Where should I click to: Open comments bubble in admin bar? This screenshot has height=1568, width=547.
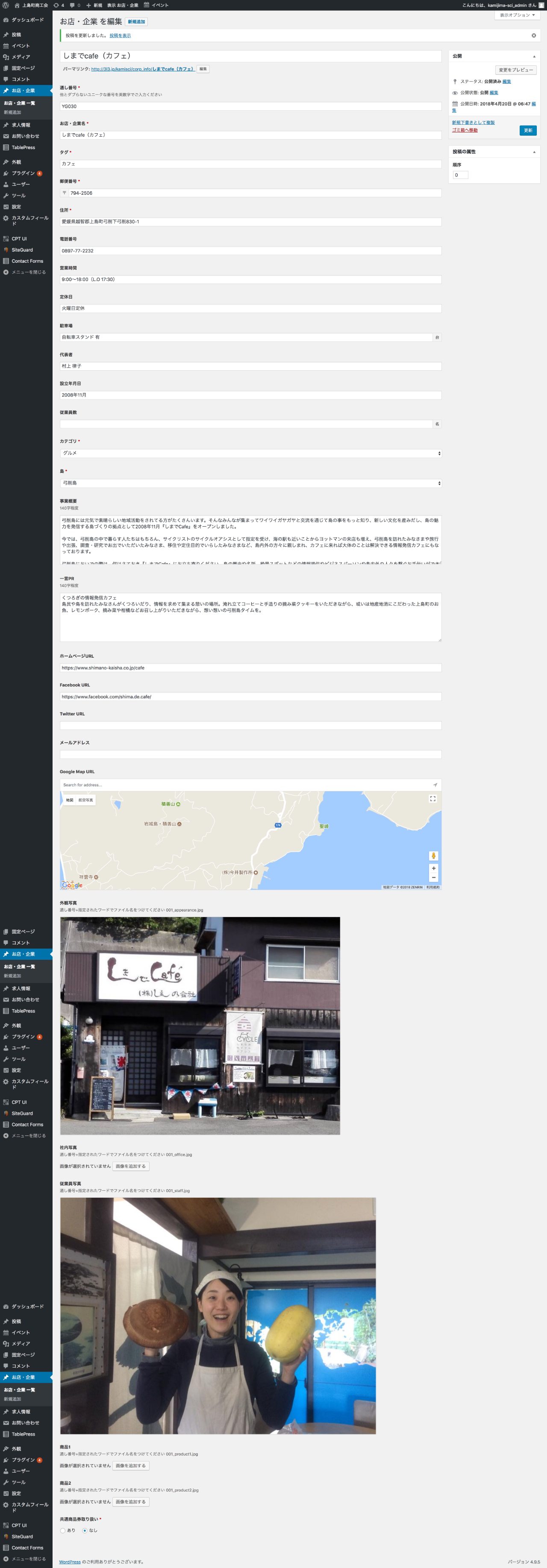coord(74,5)
